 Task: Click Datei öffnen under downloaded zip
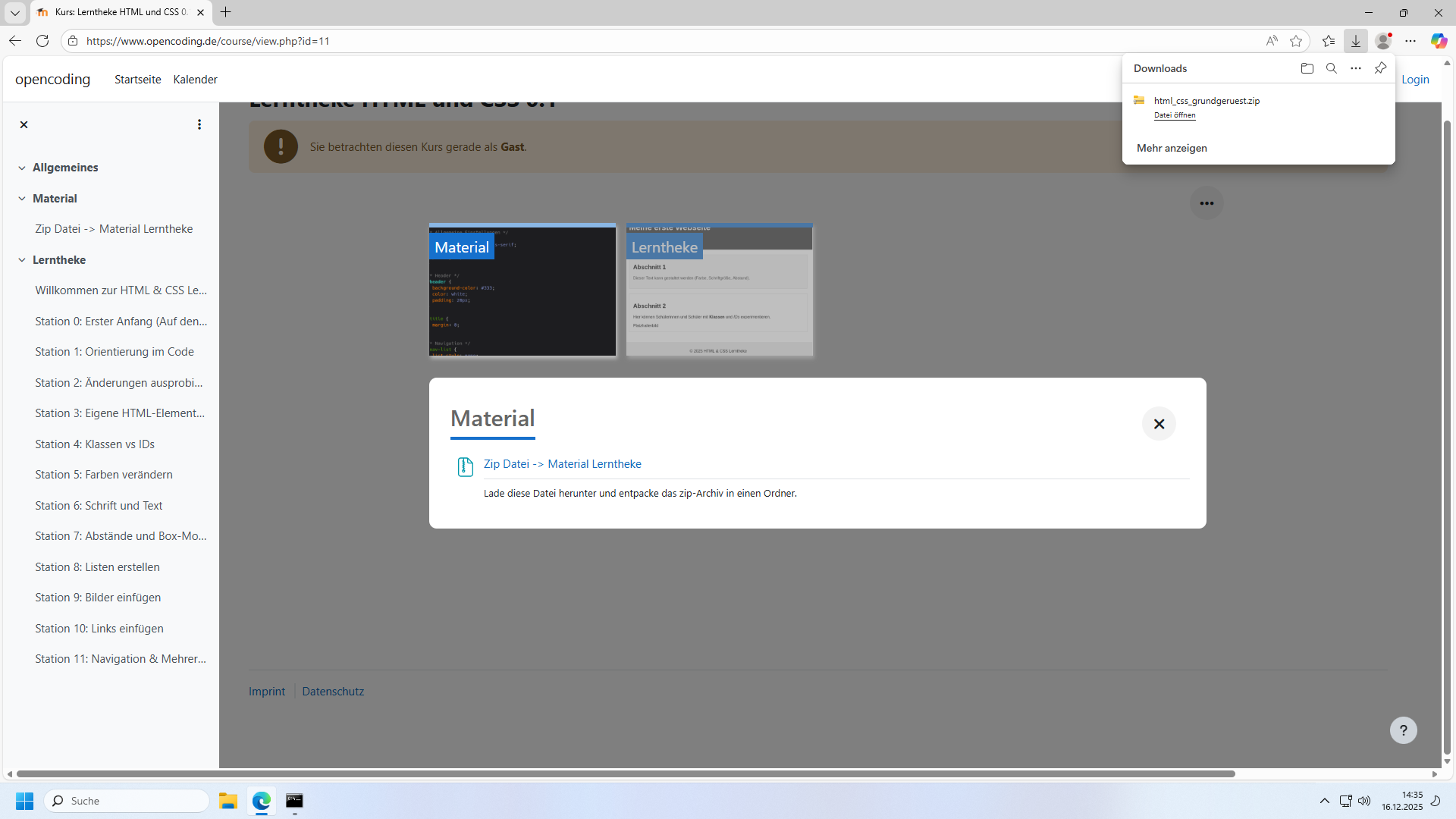[1175, 115]
